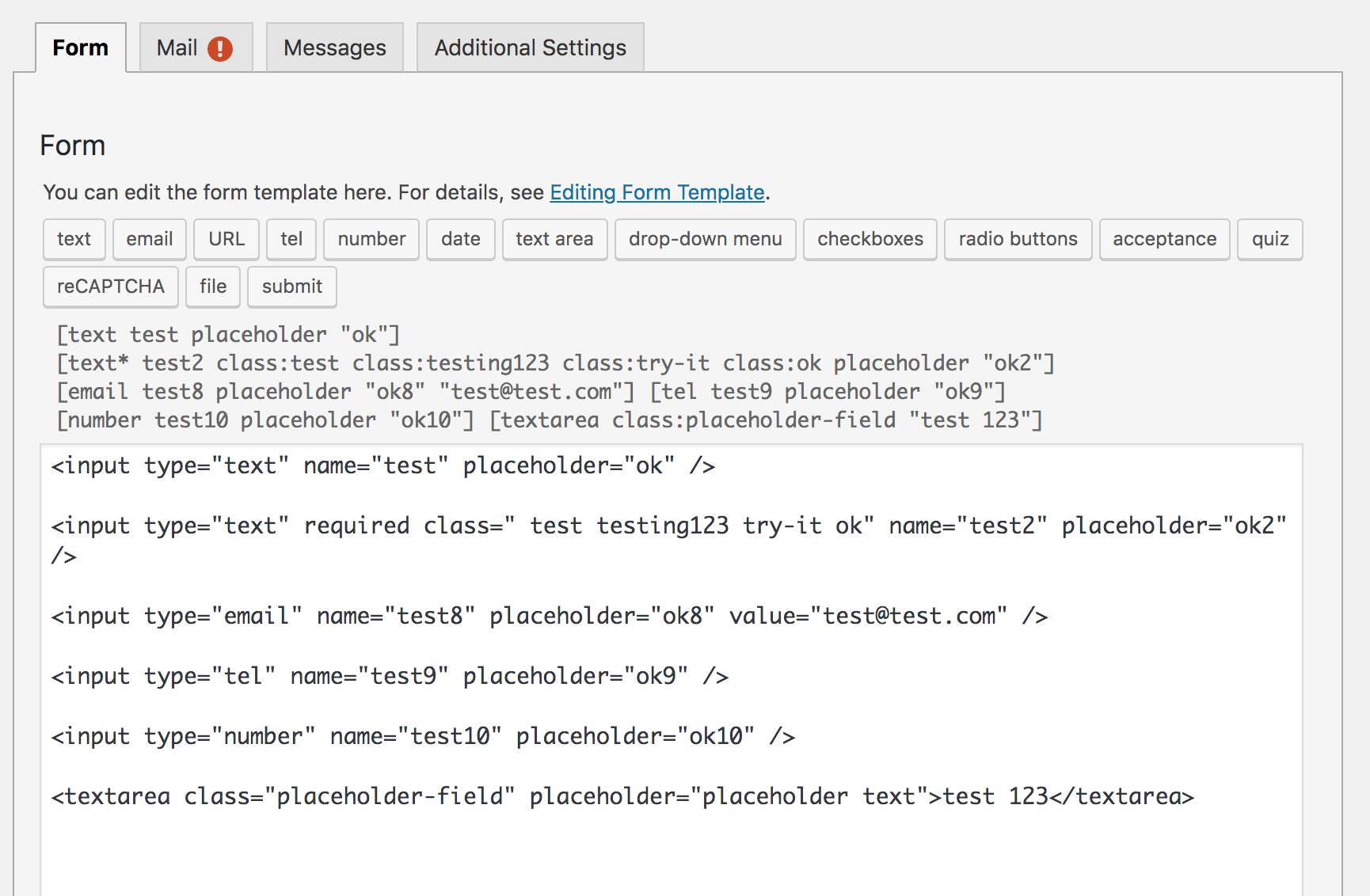Click the input name="test" code line

click(x=383, y=465)
